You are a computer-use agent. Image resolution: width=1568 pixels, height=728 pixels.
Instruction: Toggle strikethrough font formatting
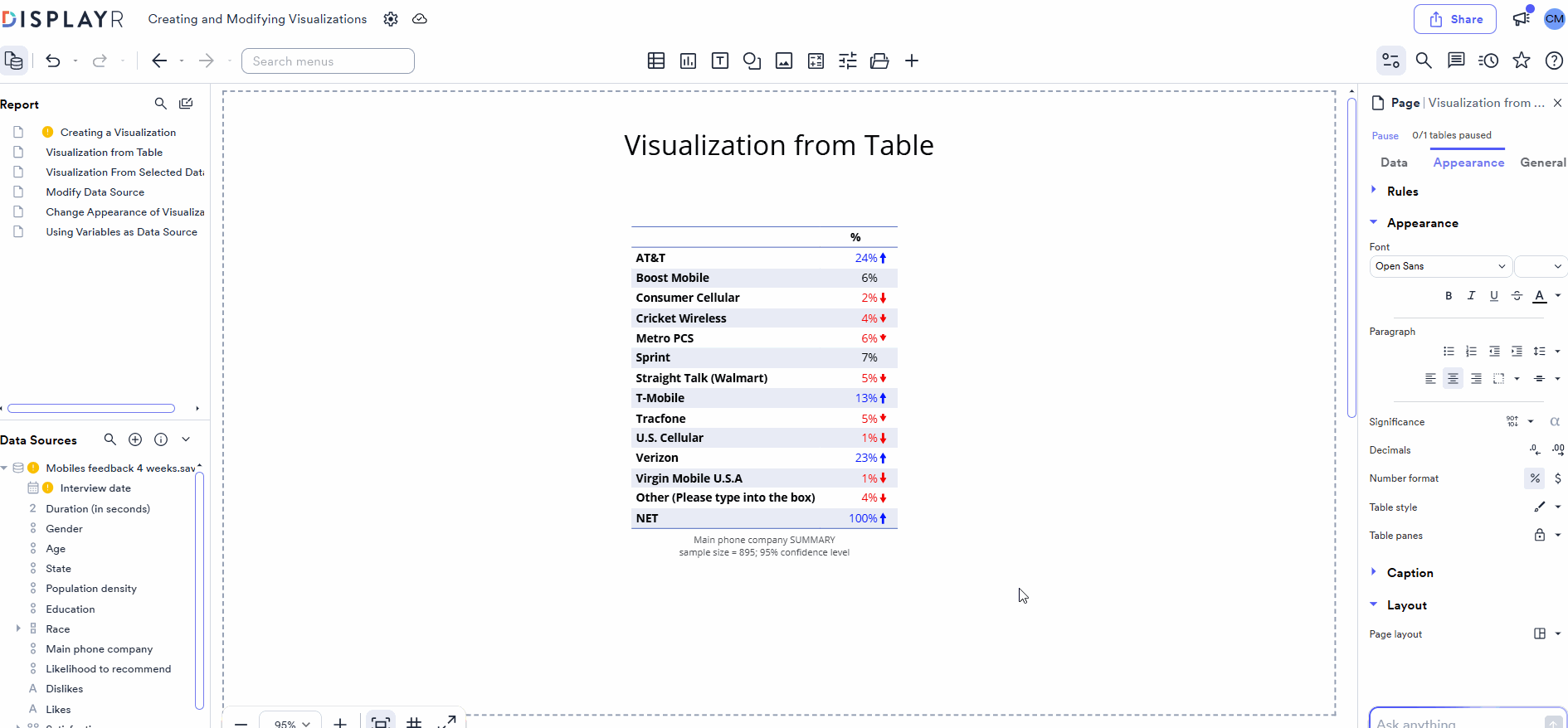[1517, 296]
